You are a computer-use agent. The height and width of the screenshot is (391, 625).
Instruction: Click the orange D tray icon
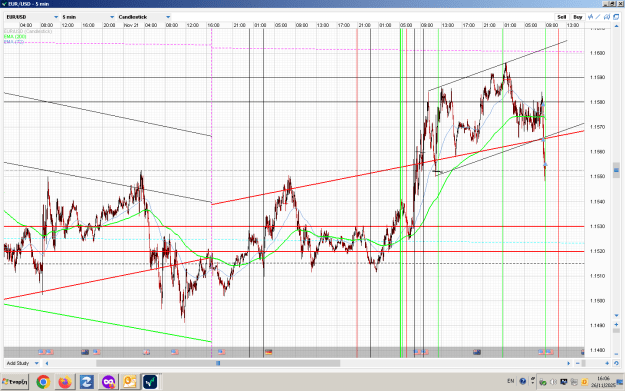(x=585, y=382)
